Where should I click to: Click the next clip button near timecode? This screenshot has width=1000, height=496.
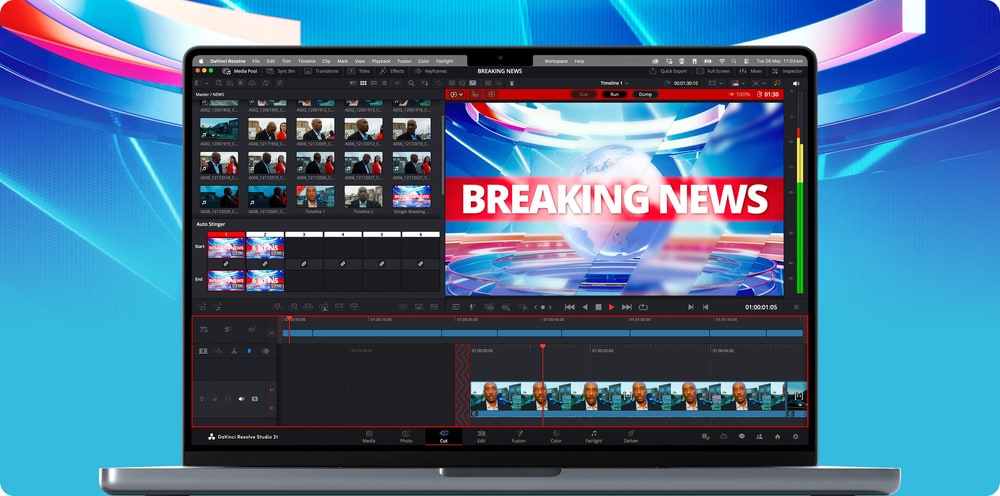pos(690,307)
